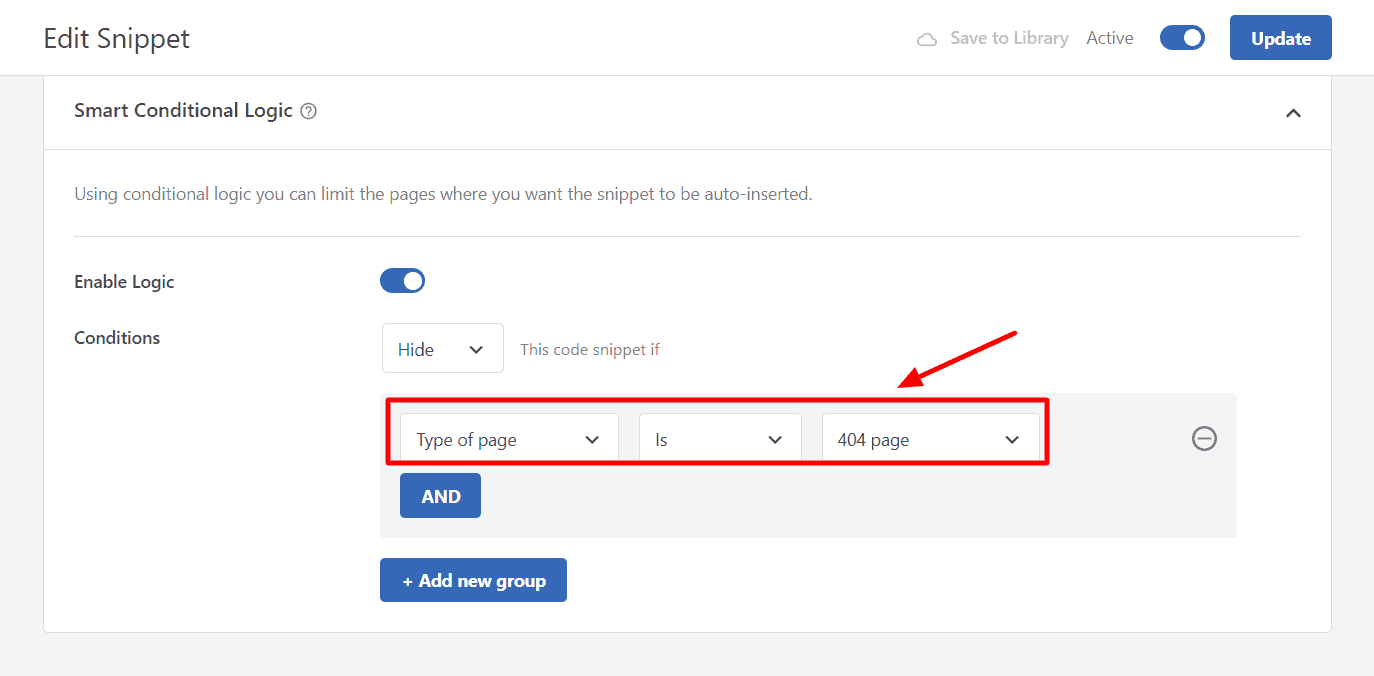This screenshot has height=676, width=1374.
Task: Expand the Type of page dropdown
Action: coord(508,440)
